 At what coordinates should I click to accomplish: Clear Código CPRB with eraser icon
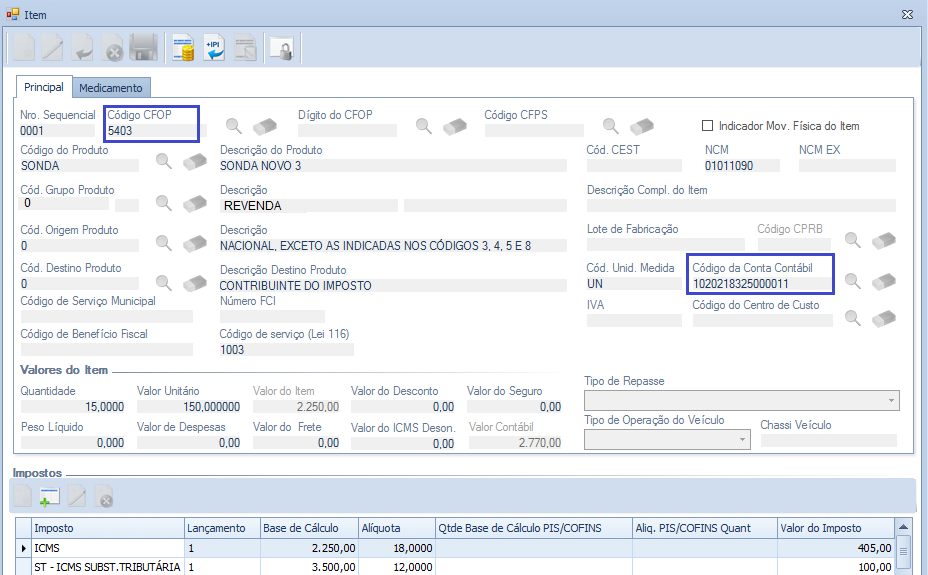coord(884,240)
